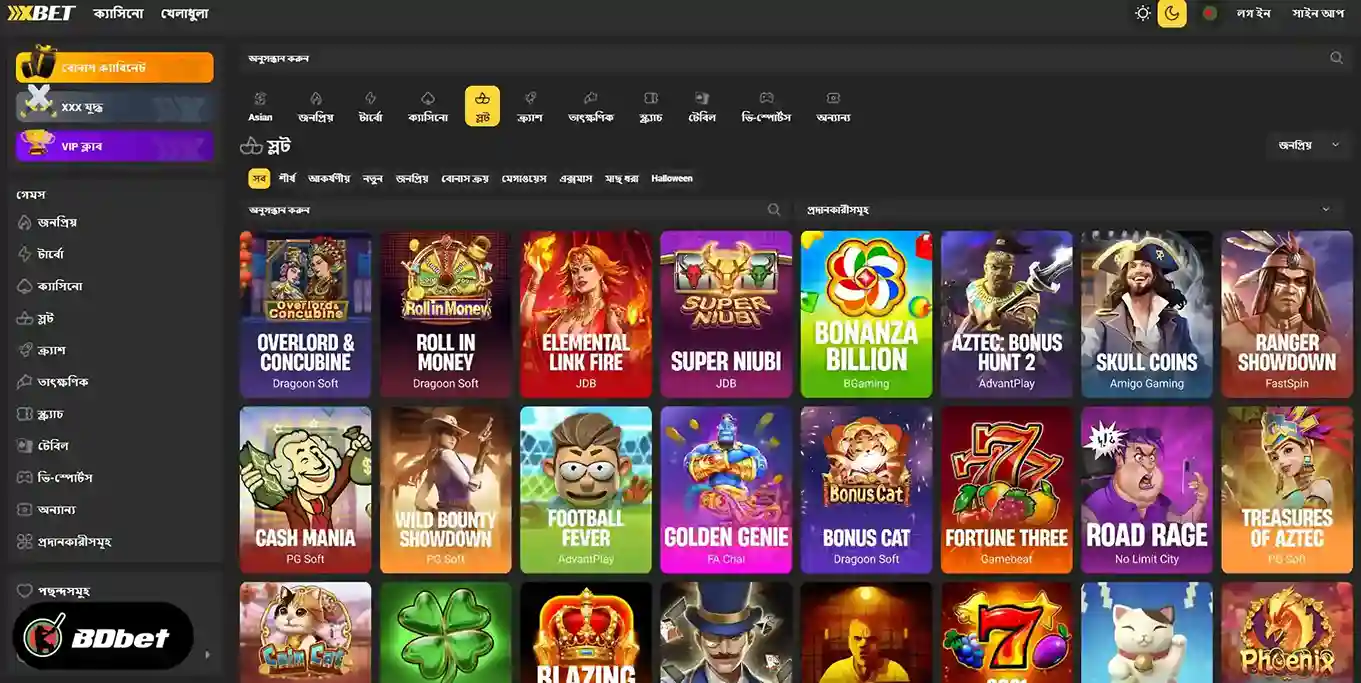Screen dimensions: 1361x683
Task: Select the মেগাওয়েস filter tab
Action: coord(524,178)
